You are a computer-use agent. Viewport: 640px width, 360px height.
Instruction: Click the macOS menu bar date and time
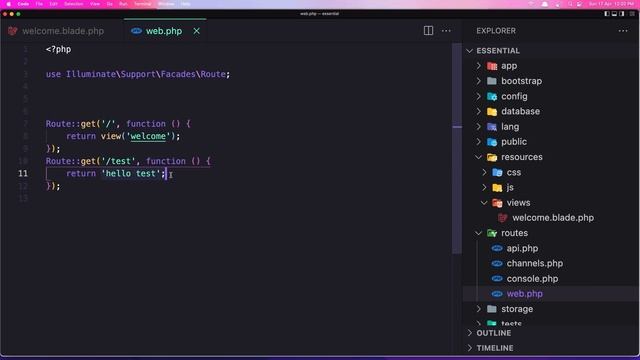[x=611, y=4]
